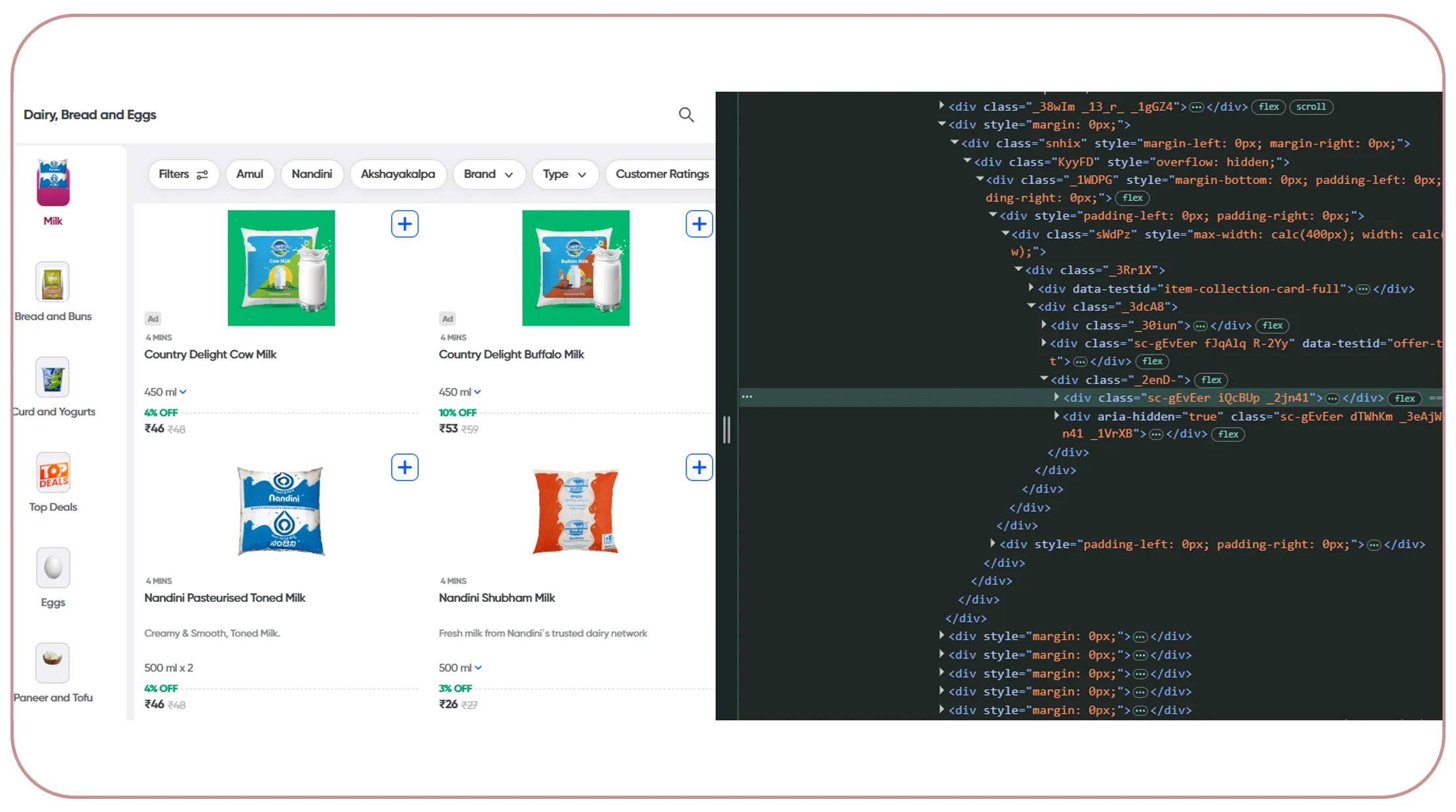Viewport: 1456px width, 812px height.
Task: Add Nandini Pasteurised Toned Milk with plus
Action: 405,468
